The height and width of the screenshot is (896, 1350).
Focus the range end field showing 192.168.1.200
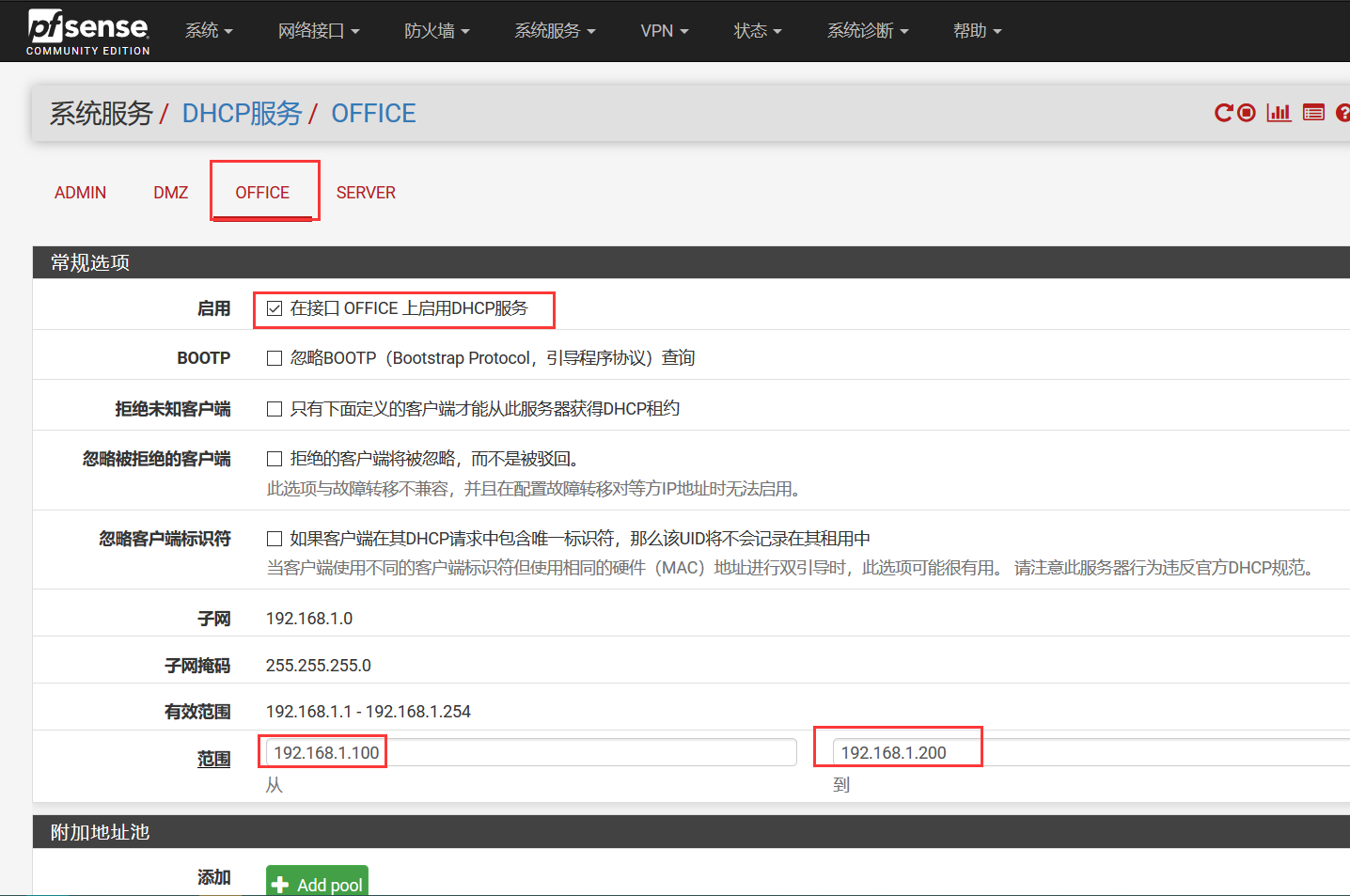(1091, 753)
